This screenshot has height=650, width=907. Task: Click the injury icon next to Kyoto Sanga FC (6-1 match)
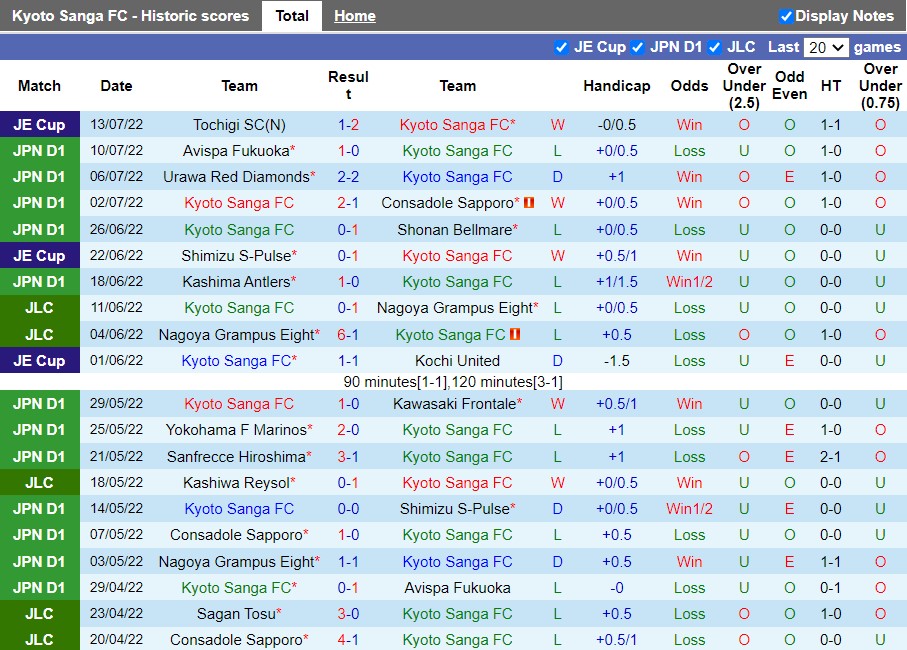pos(512,334)
